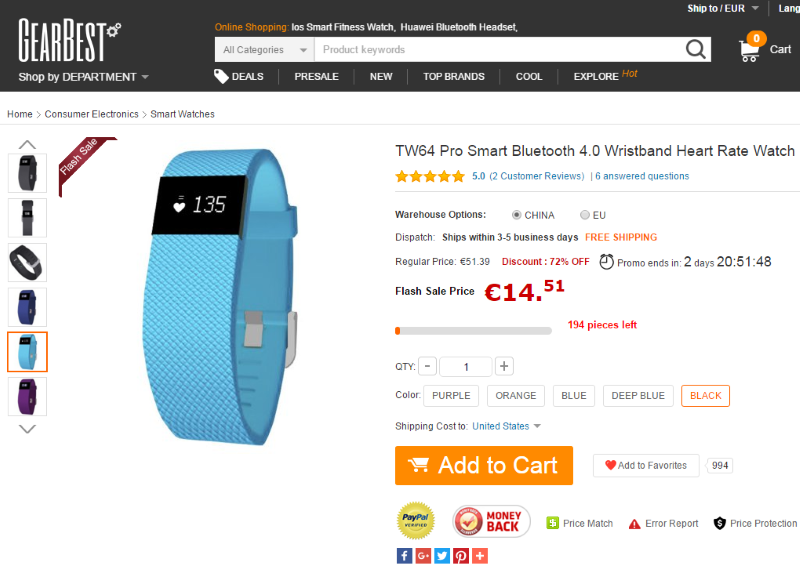Open the United States shipping dropdown
The image size is (800, 588).
[506, 426]
